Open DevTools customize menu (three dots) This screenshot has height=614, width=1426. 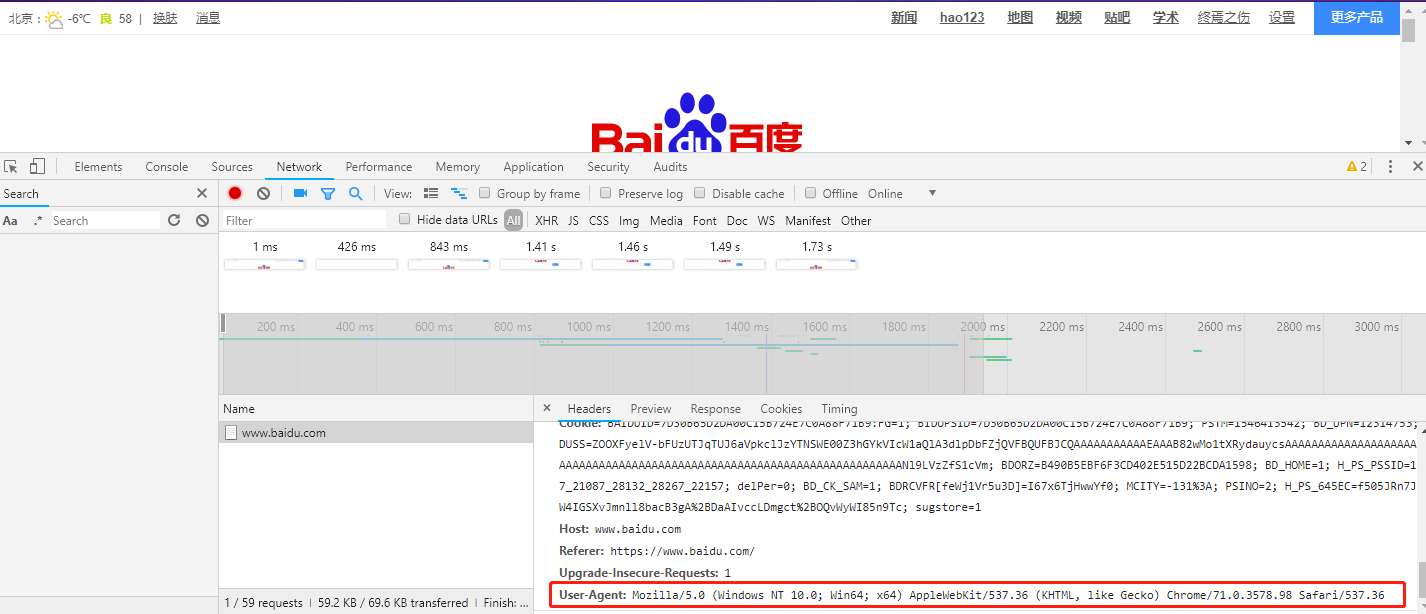pos(1390,167)
